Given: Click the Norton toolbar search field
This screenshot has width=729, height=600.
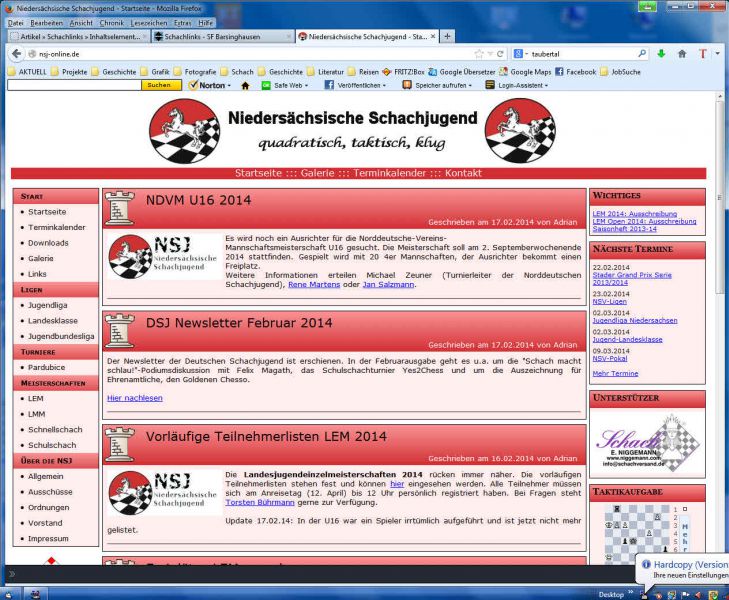Looking at the screenshot, I should pyautogui.click(x=74, y=85).
